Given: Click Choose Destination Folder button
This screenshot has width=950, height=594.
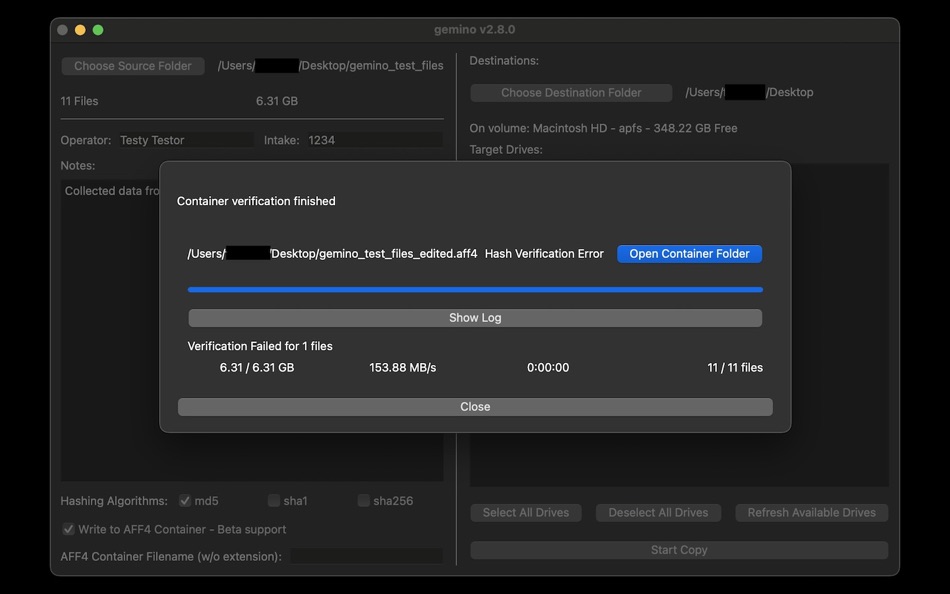Looking at the screenshot, I should coord(571,93).
